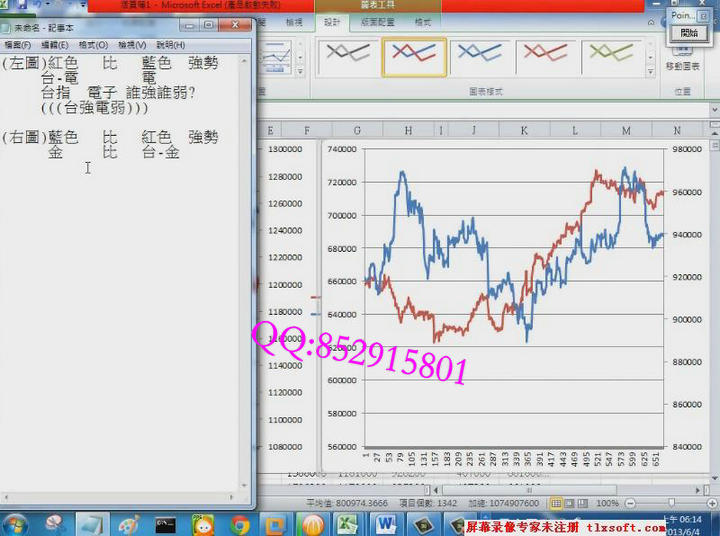The image size is (720, 536).
Task: Open the 格式(O) menu in Notepad
Action: click(94, 45)
